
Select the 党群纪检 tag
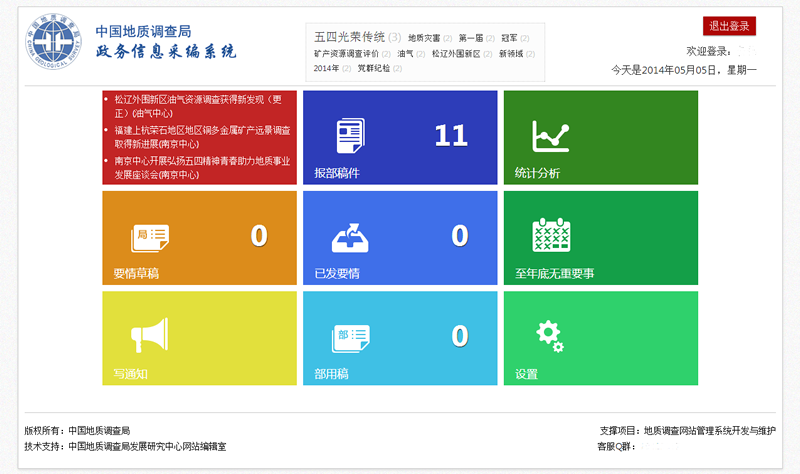(373, 68)
